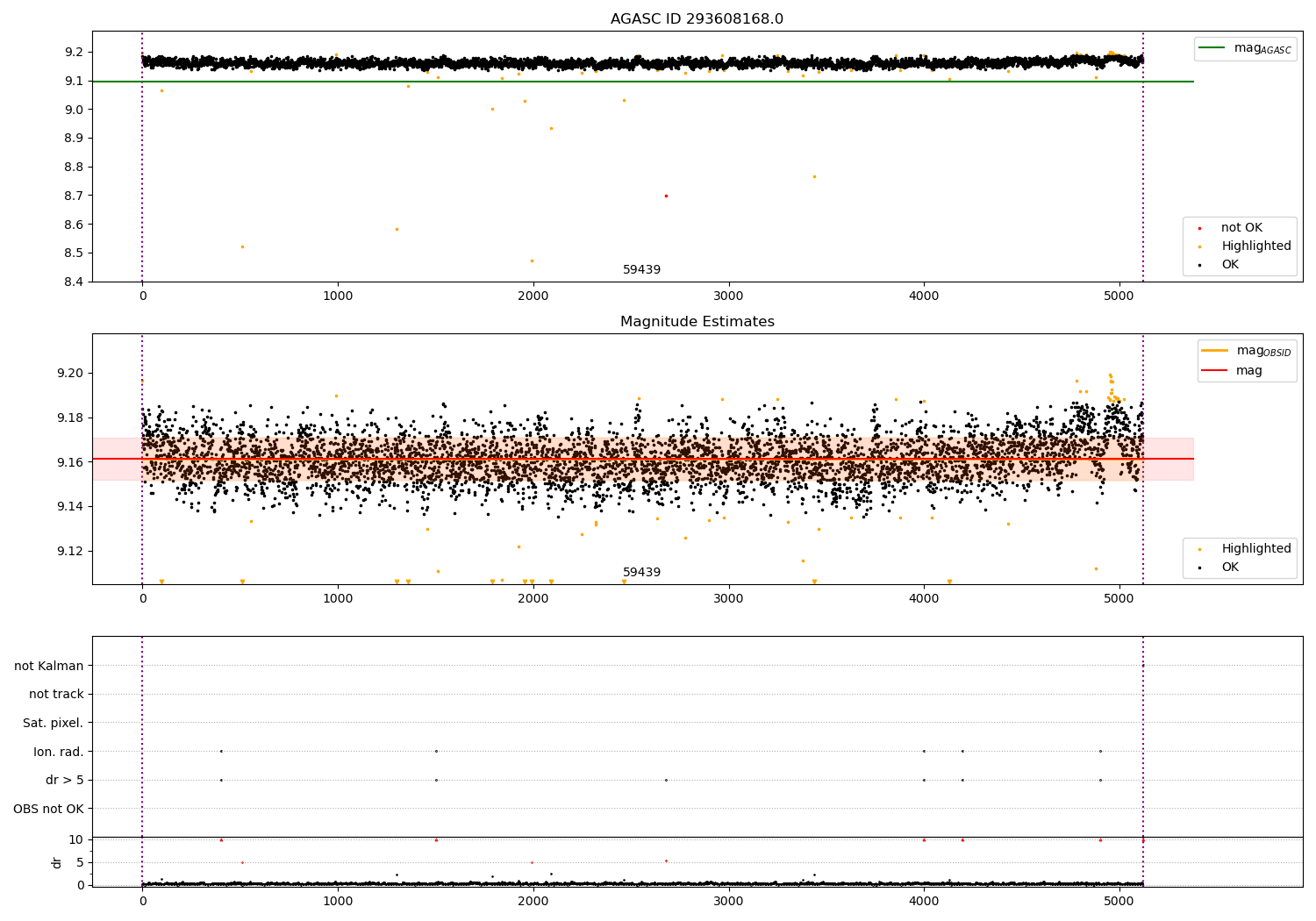Click the 9.0 tick on top plot y-axis

pyautogui.click(x=75, y=110)
